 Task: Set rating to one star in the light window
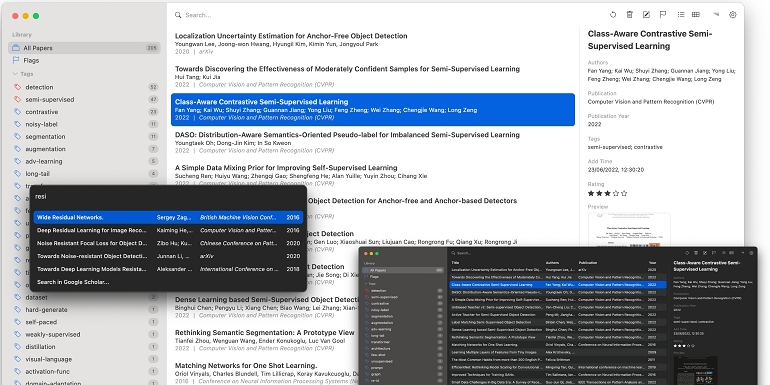tap(591, 193)
